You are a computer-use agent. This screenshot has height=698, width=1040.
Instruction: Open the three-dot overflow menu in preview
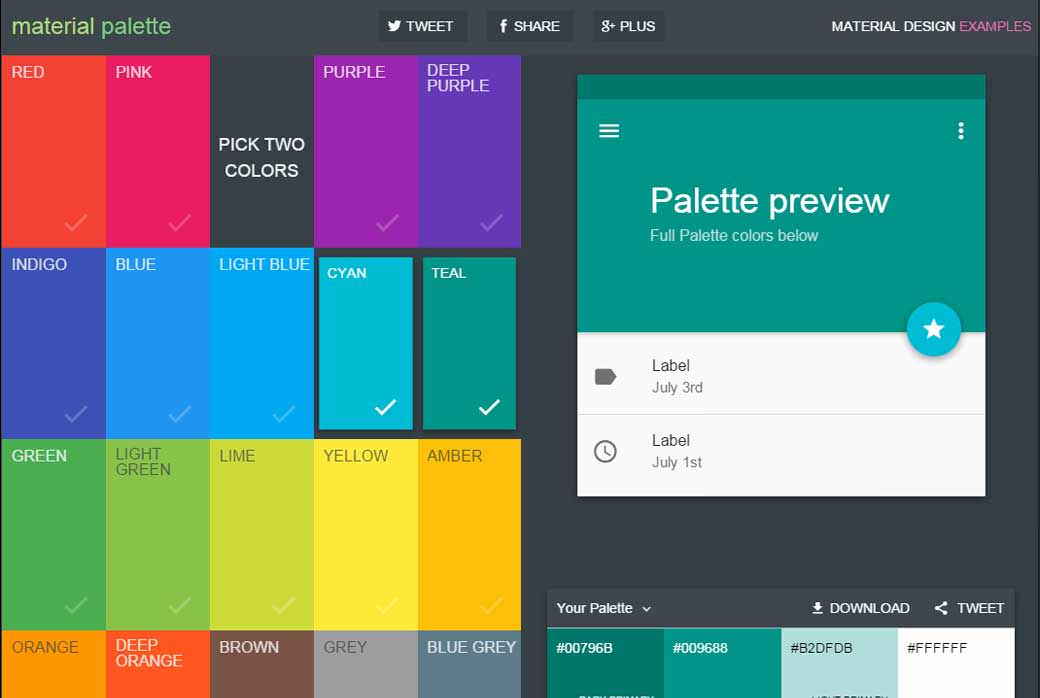[x=961, y=130]
